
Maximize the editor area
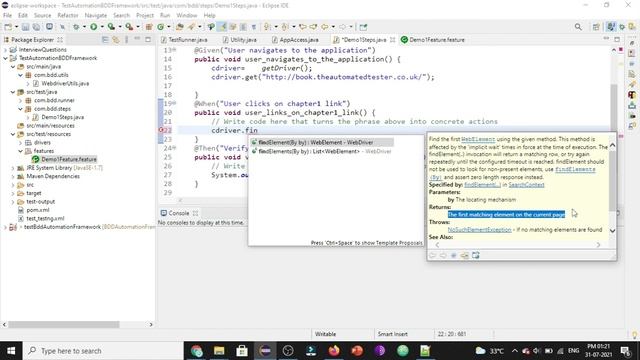[617, 40]
